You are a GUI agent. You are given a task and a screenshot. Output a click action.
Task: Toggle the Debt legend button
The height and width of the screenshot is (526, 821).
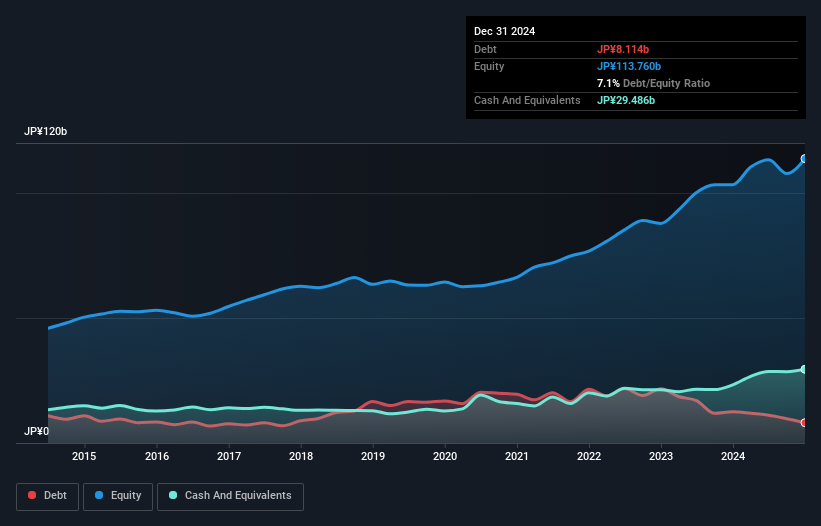coord(48,496)
